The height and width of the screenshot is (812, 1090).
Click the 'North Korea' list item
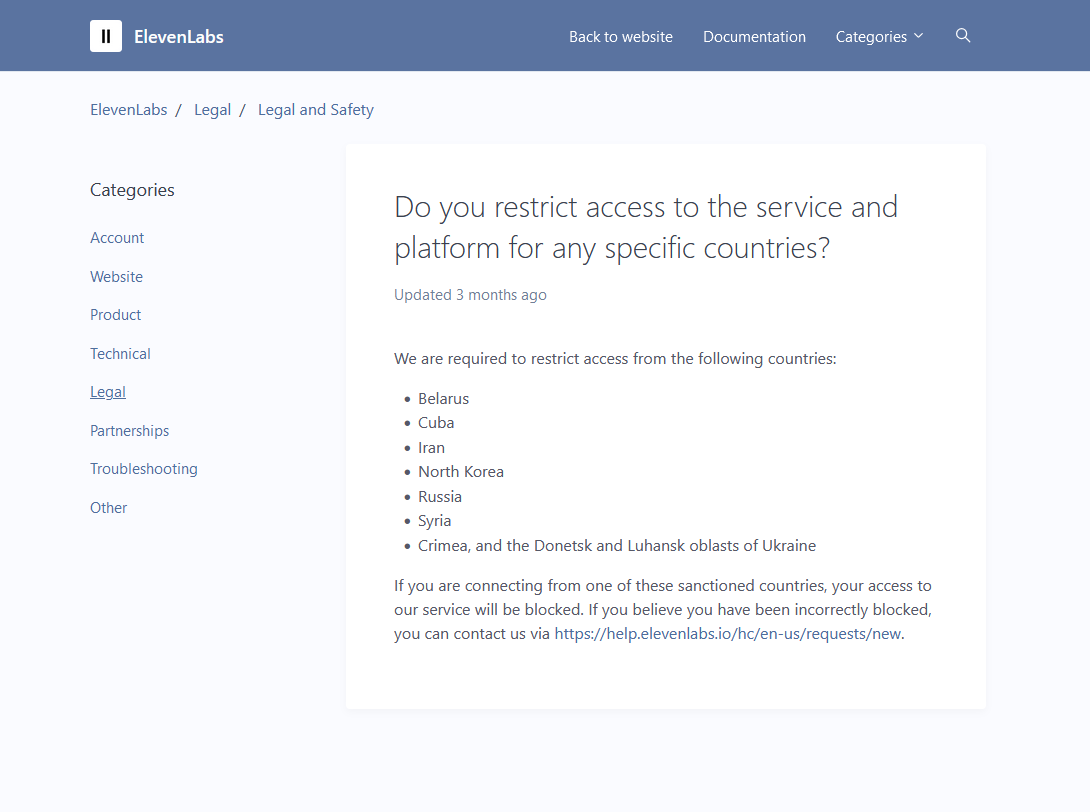461,472
